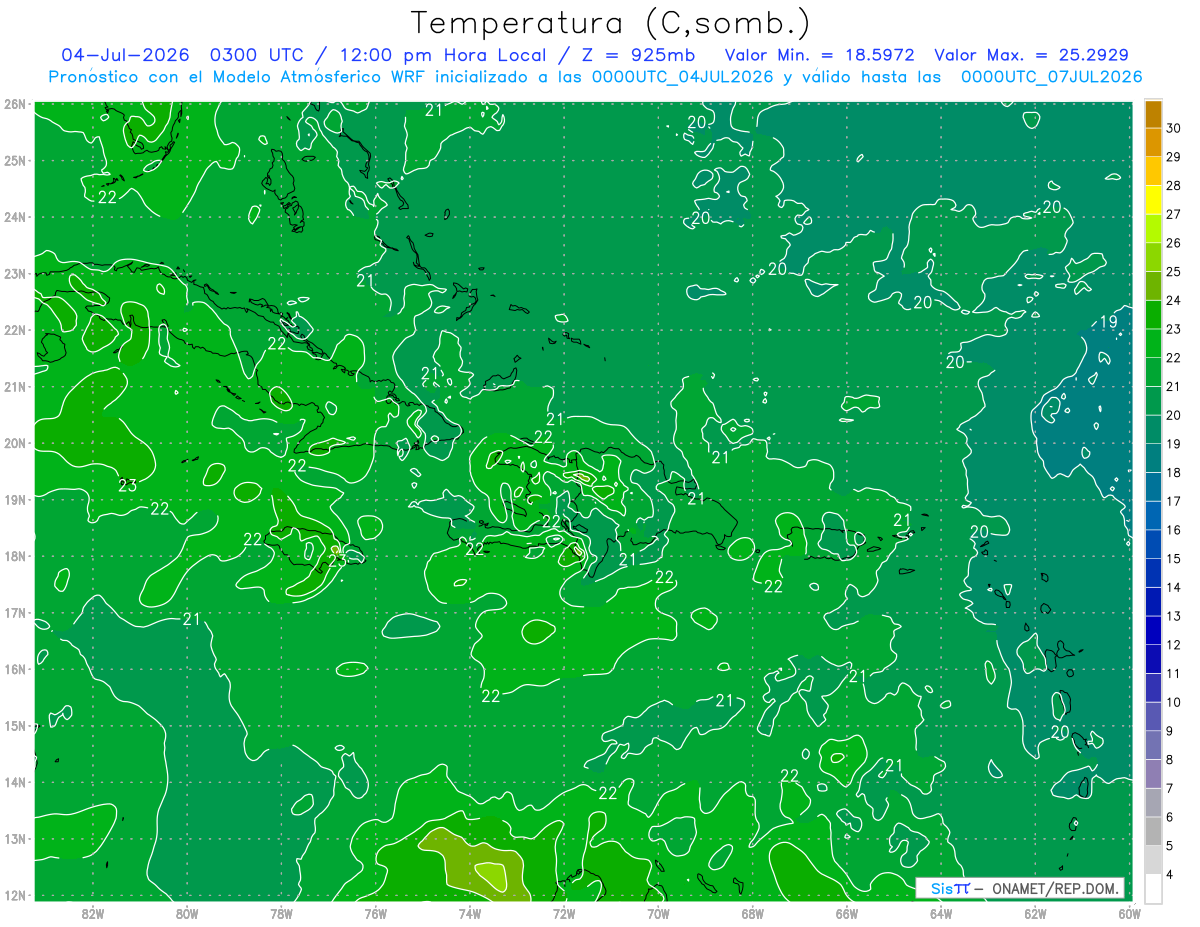The height and width of the screenshot is (927, 1200).
Task: Click the 'Valor Min. = 18.5972' text
Action: [822, 55]
